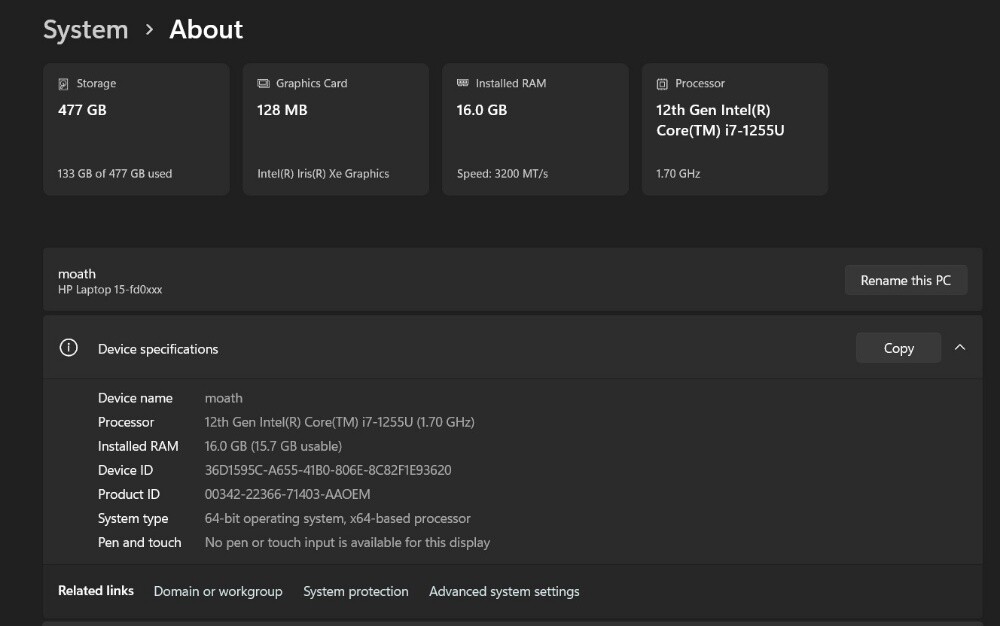Collapse the Device specifications section chevron

pos(960,347)
